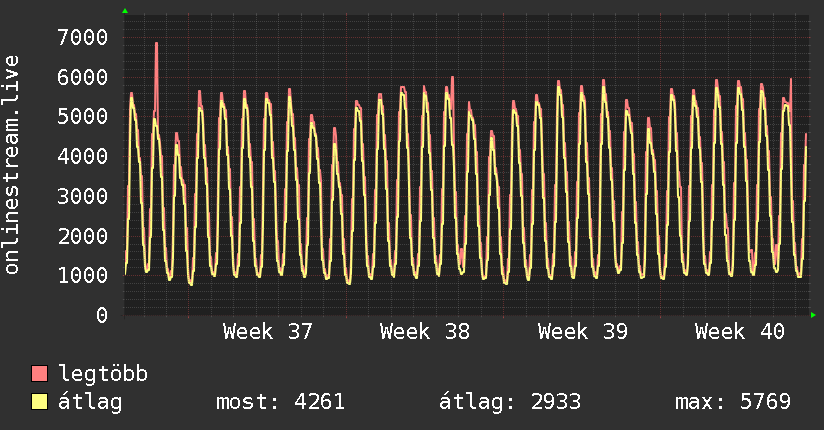
Task: Click the 4000 y-axis value
Action: [83, 156]
